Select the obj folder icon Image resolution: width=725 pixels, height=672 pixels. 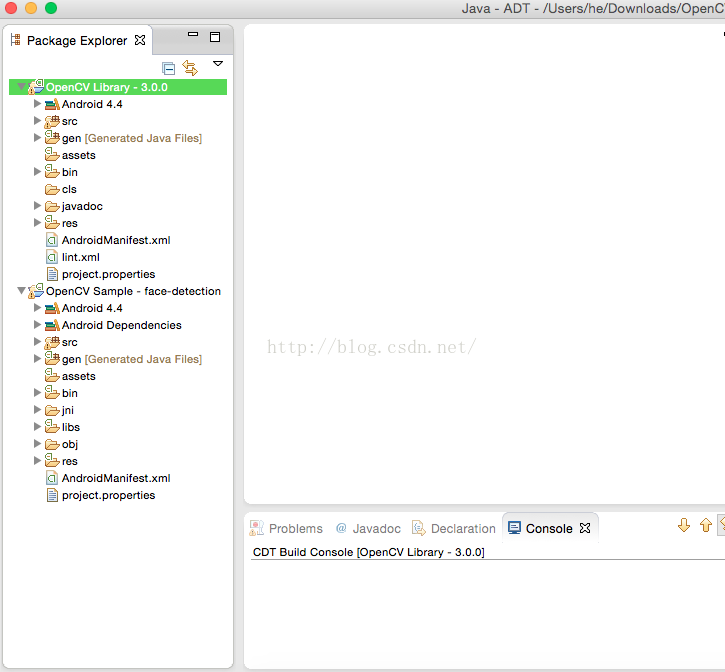[52, 444]
